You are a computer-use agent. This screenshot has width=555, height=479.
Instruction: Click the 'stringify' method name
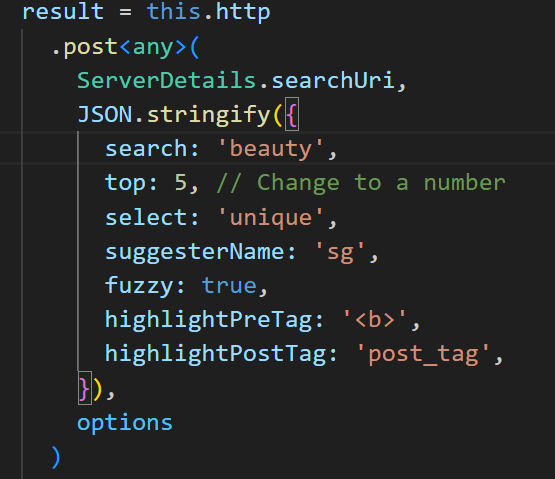pyautogui.click(x=209, y=115)
